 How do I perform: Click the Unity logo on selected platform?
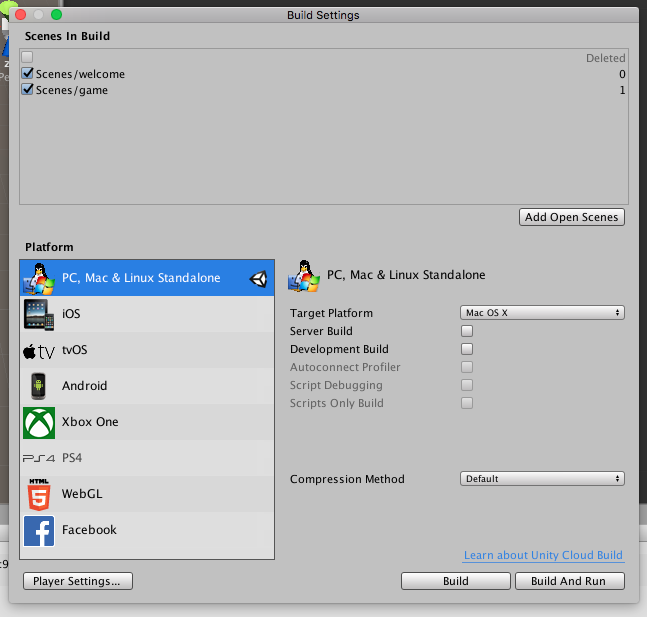coord(259,279)
